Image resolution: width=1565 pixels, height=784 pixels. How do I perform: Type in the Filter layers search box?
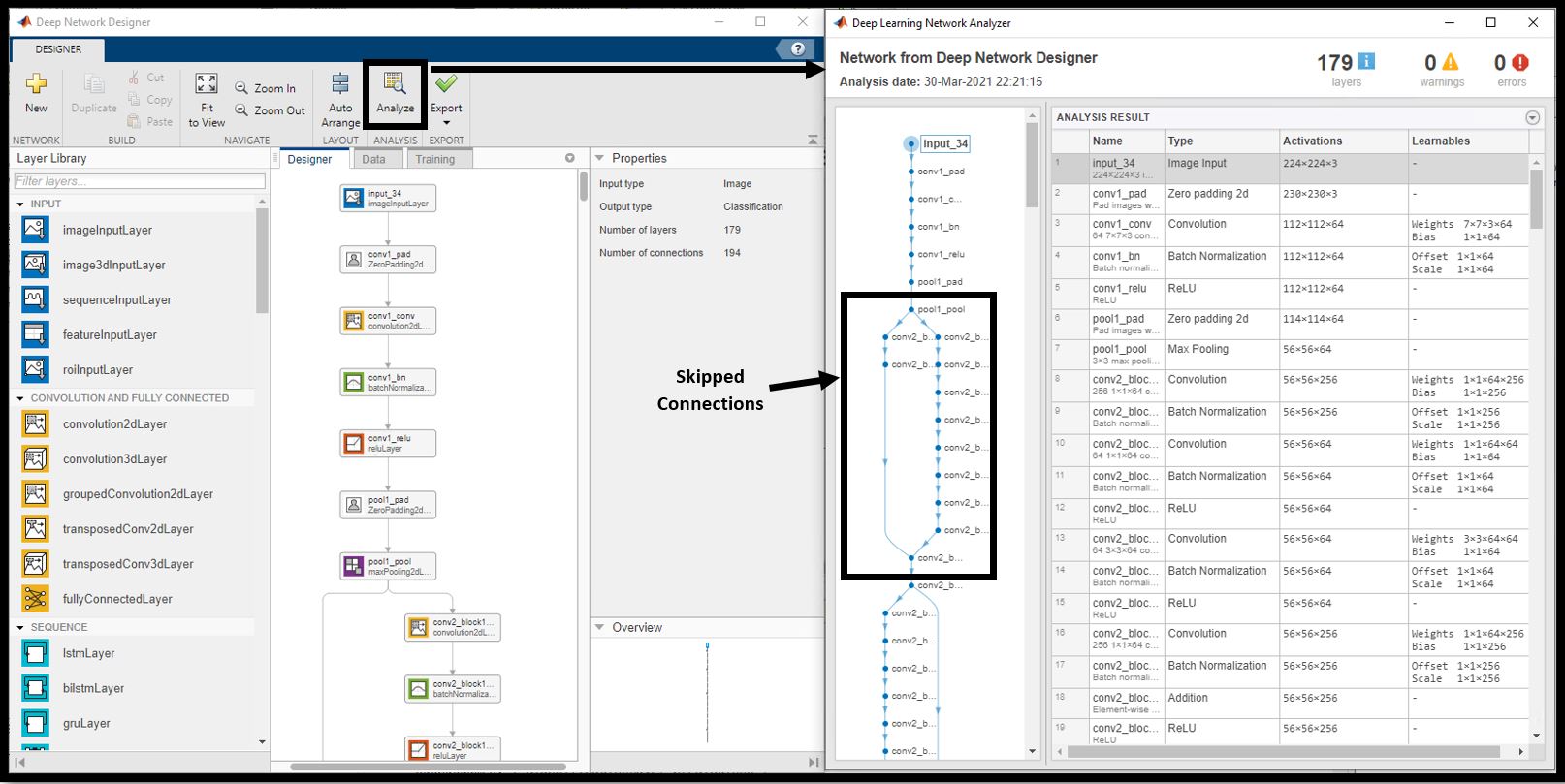pos(139,181)
